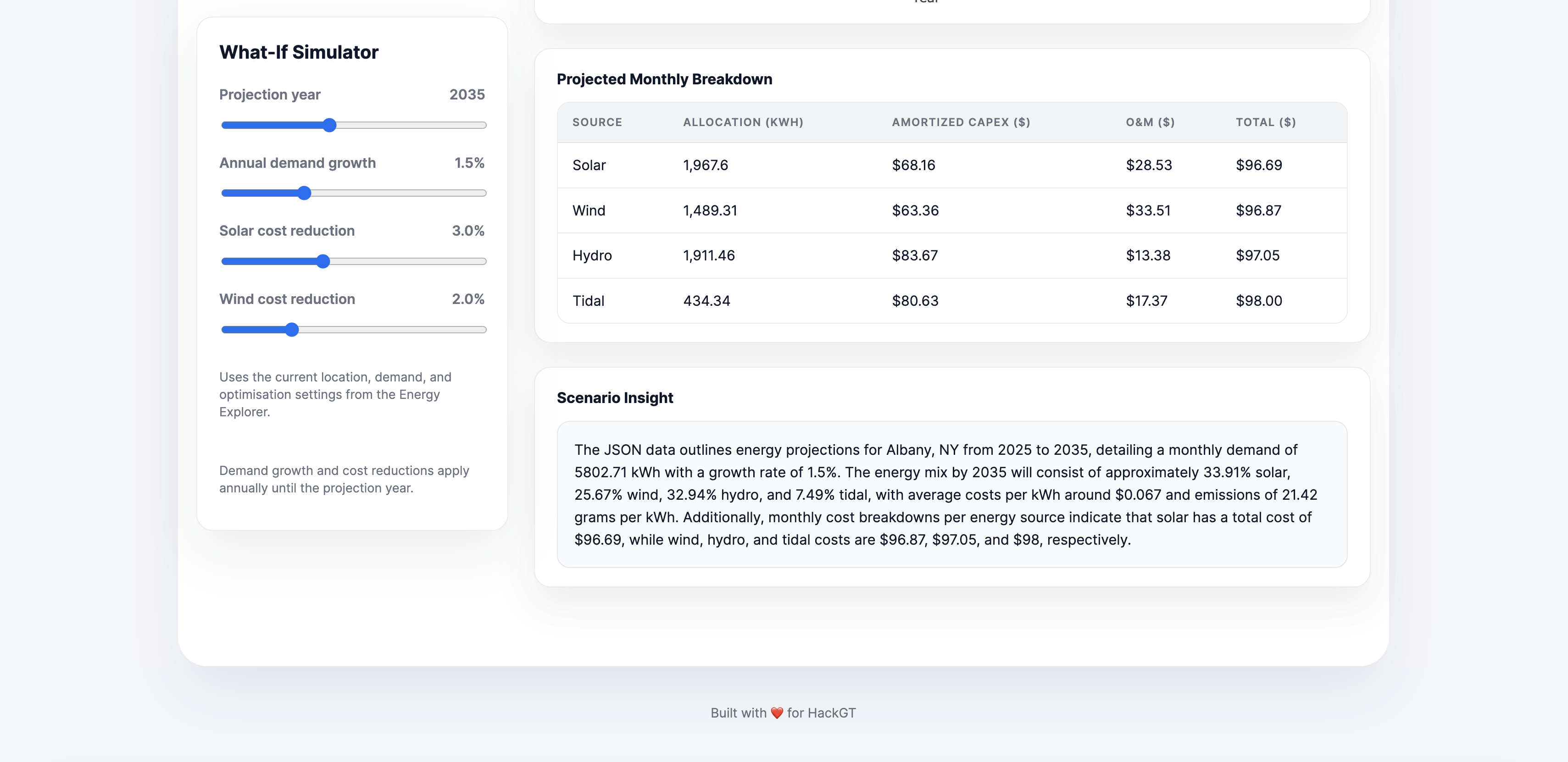
Task: Click the Tidal total cost $98.00
Action: [x=1258, y=301]
